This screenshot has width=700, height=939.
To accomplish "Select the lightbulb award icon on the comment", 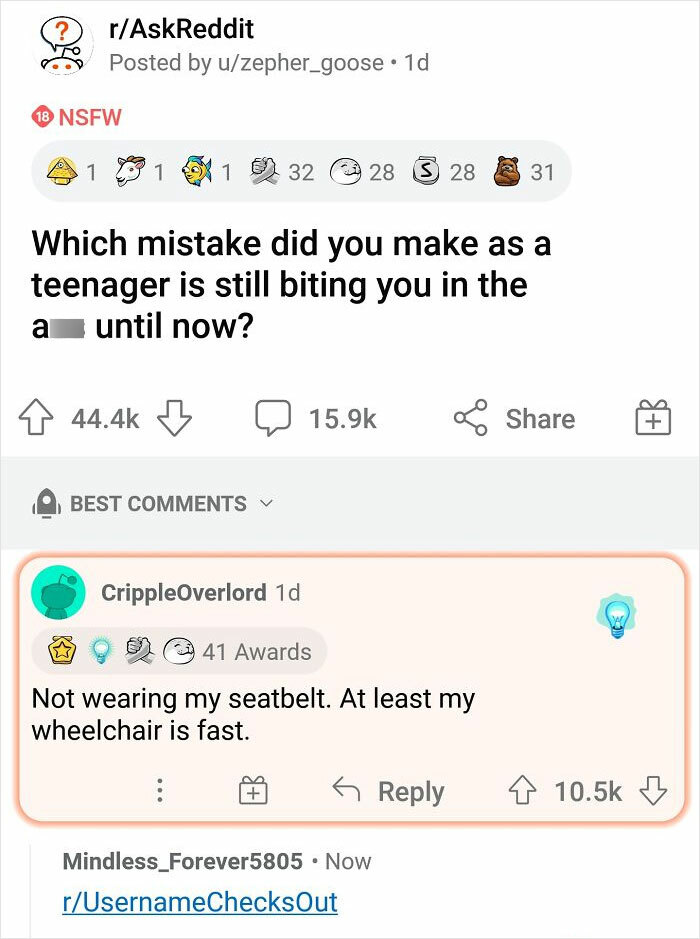I will [617, 613].
